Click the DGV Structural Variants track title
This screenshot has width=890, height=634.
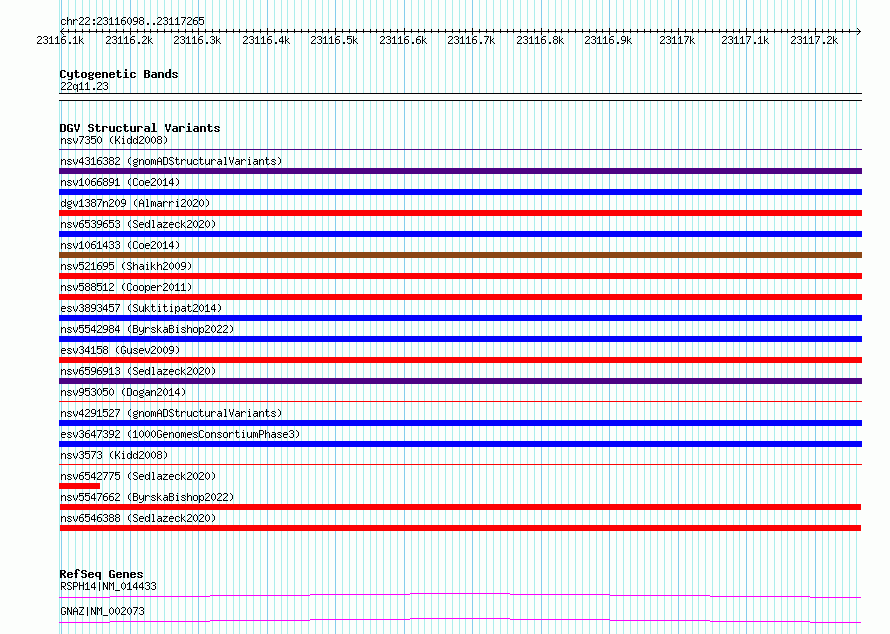[x=140, y=128]
